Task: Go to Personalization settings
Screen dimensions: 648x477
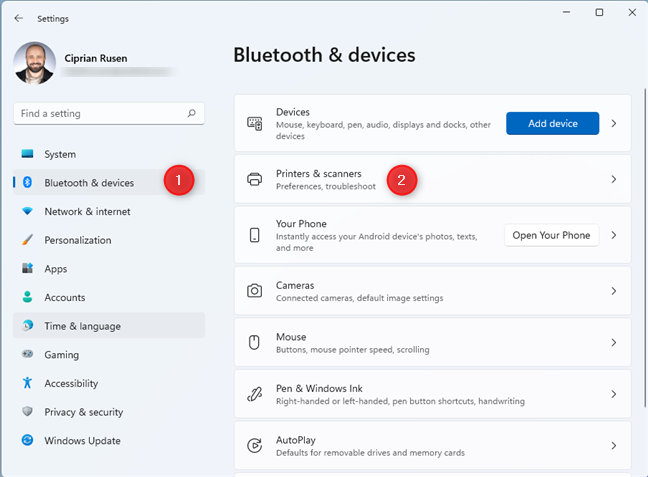Action: tap(109, 240)
